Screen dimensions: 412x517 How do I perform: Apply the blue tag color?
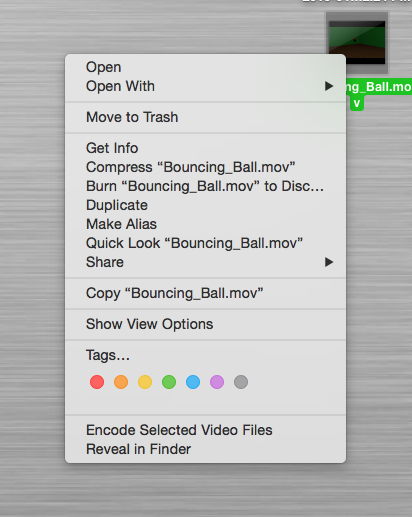pos(193,382)
